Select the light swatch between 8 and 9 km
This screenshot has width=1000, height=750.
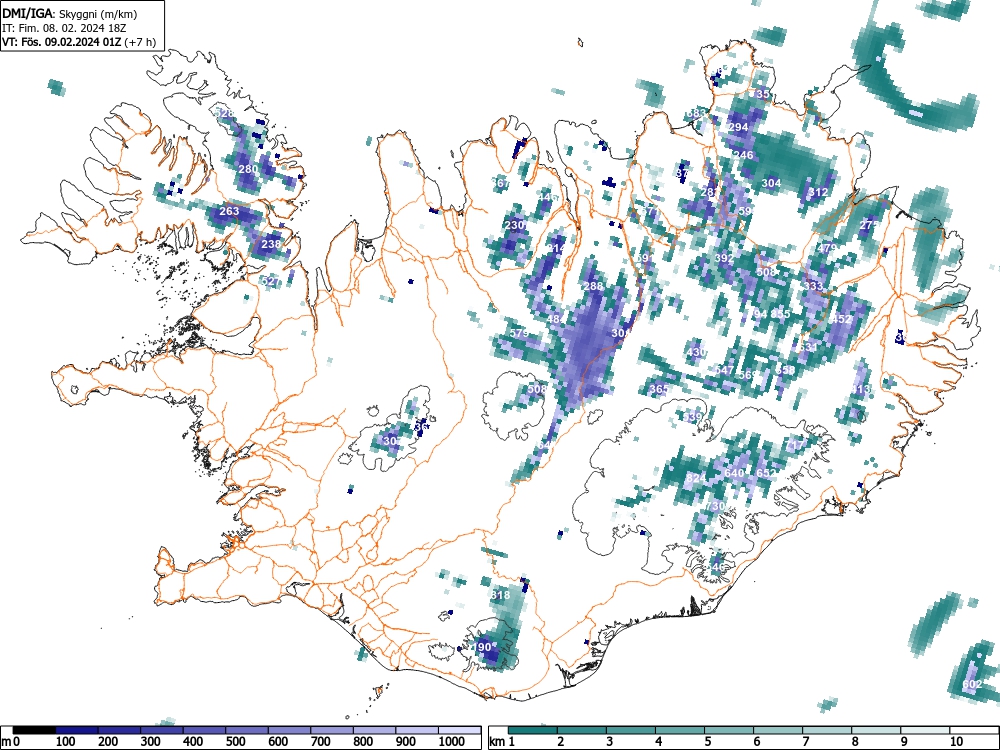point(876,730)
